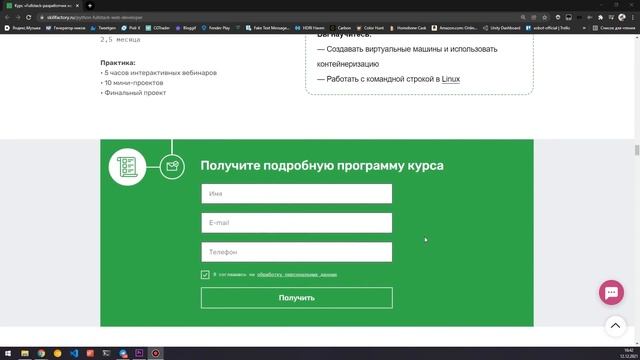The height and width of the screenshot is (360, 640).
Task: Open the personal data processing link
Action: point(297,275)
